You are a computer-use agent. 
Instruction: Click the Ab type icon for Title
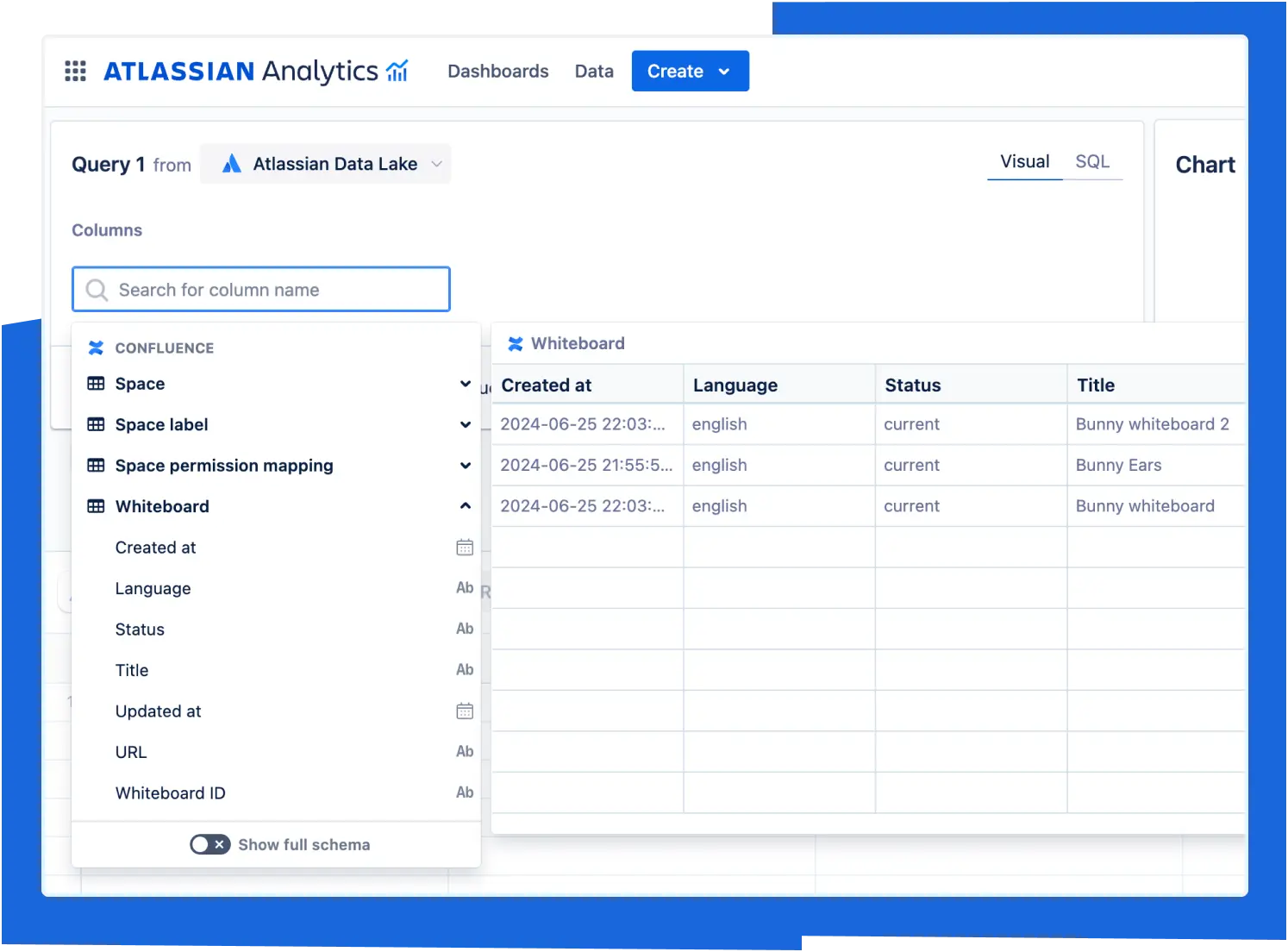click(465, 670)
